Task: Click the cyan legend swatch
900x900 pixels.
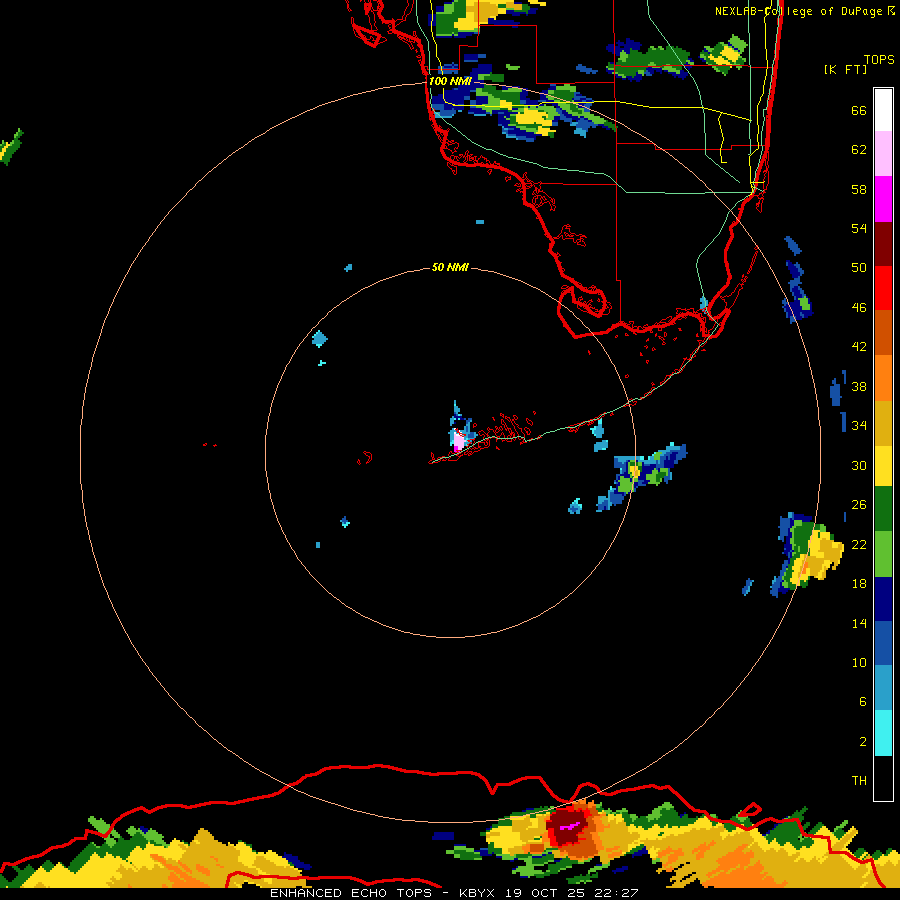Action: [883, 733]
